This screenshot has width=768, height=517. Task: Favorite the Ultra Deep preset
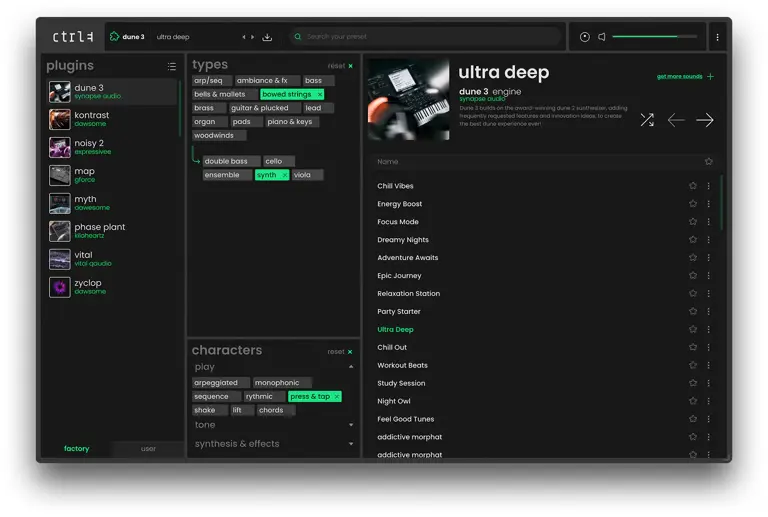click(693, 329)
